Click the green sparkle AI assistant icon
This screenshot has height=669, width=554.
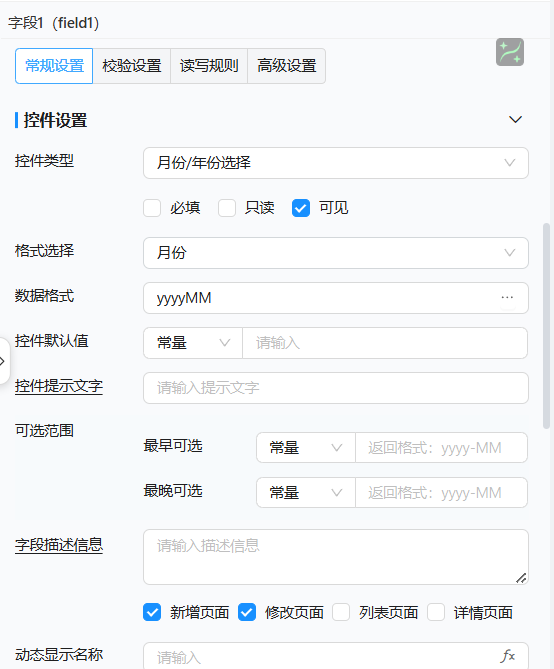click(510, 52)
